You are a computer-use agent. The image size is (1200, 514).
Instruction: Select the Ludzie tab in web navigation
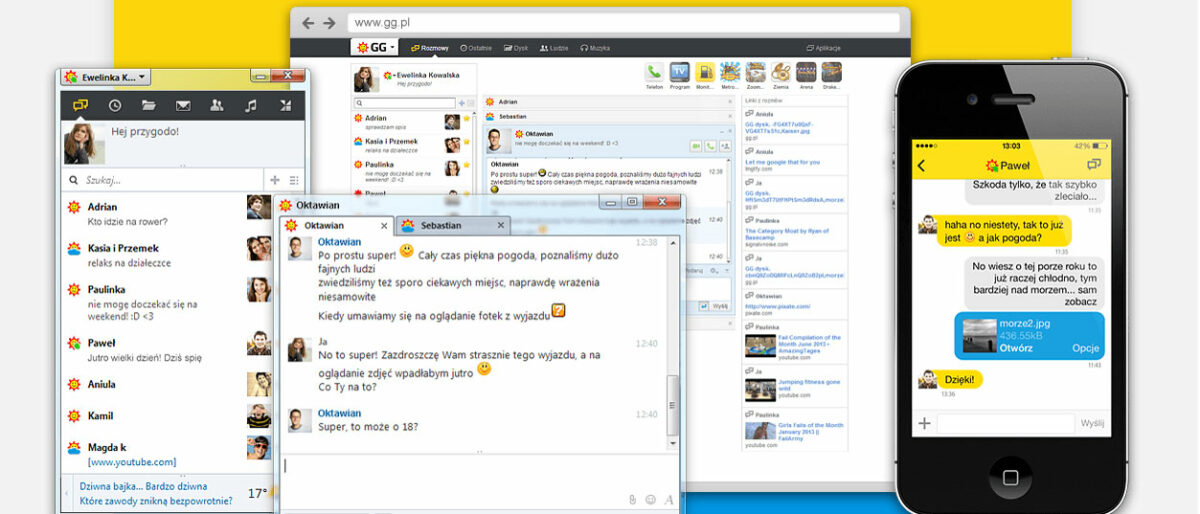(555, 48)
